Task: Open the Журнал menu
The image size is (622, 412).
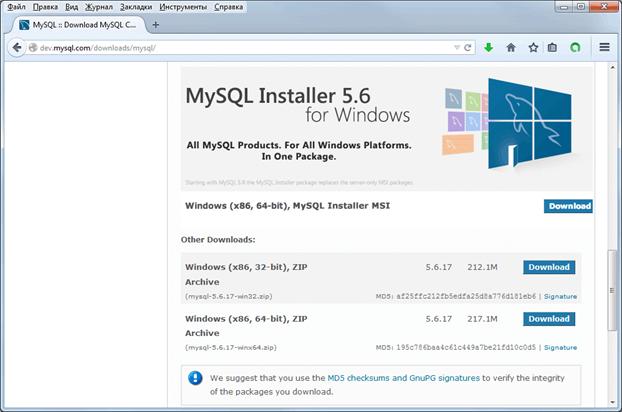Action: click(99, 7)
